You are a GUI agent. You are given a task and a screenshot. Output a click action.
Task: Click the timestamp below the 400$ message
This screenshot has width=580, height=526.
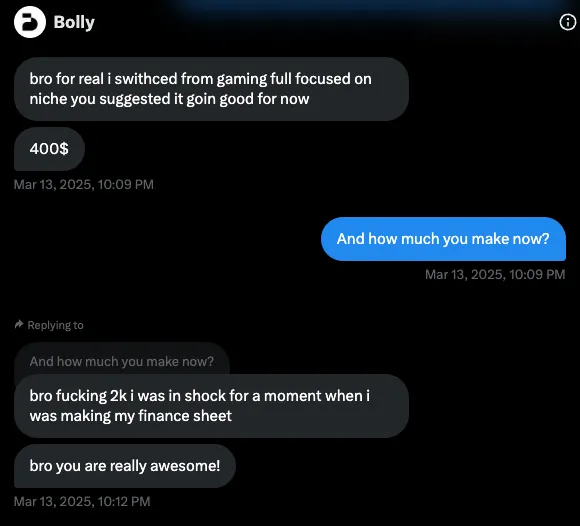(84, 184)
